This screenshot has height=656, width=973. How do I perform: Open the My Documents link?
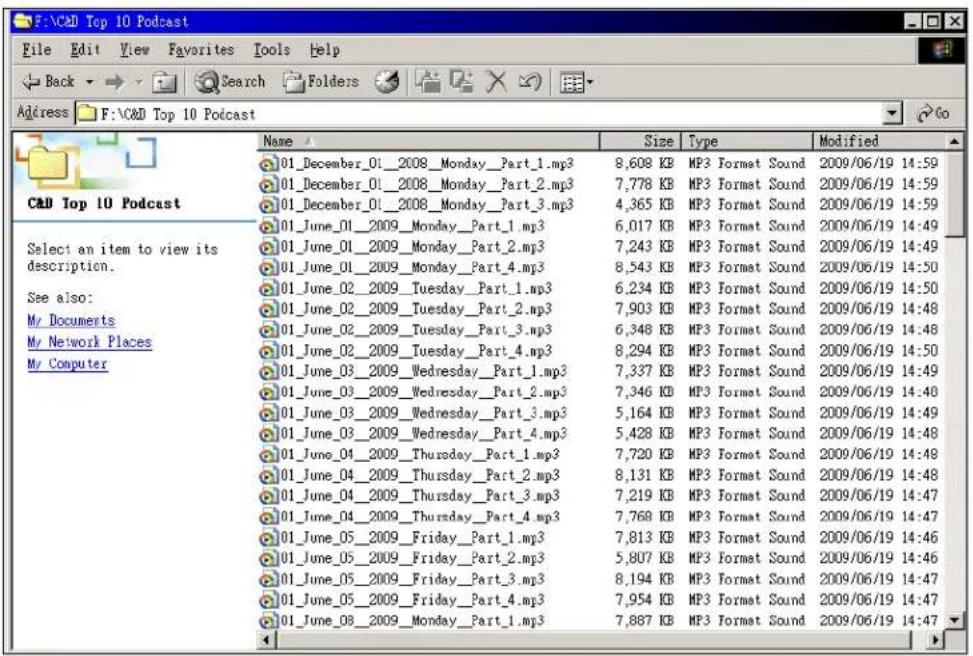(71, 321)
